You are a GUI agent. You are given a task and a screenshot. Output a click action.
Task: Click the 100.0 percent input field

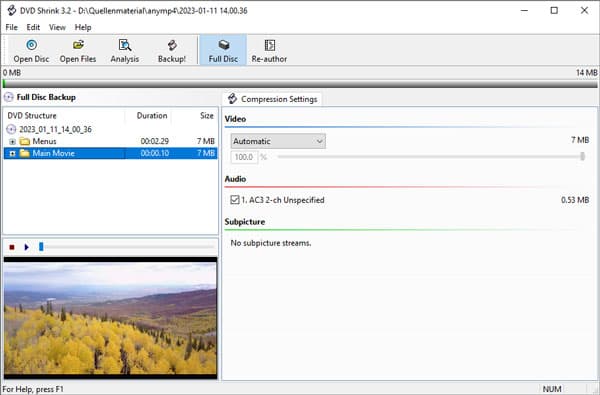click(x=244, y=157)
